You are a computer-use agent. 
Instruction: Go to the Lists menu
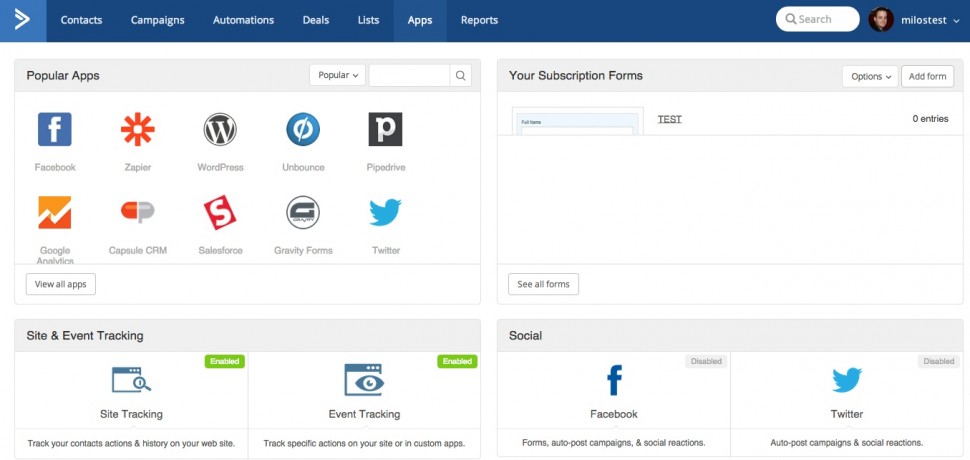368,20
